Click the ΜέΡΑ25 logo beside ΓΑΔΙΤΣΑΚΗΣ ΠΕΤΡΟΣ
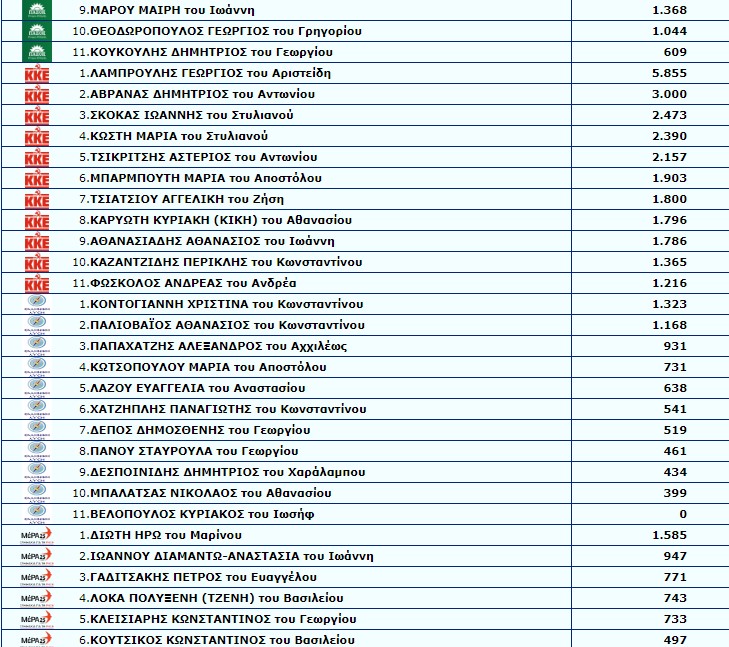729x647 pixels. pyautogui.click(x=37, y=578)
